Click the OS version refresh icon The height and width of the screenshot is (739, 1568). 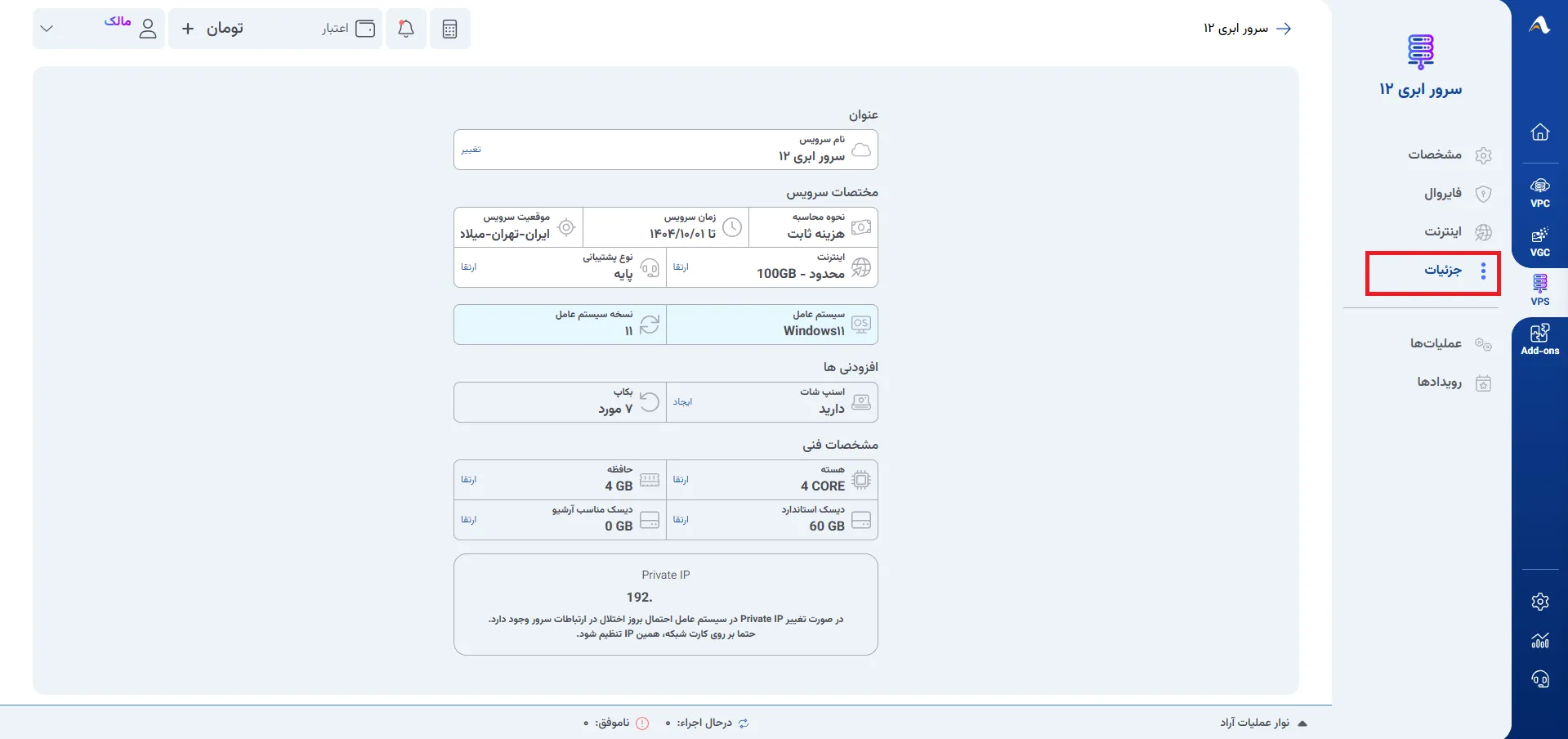pyautogui.click(x=650, y=325)
